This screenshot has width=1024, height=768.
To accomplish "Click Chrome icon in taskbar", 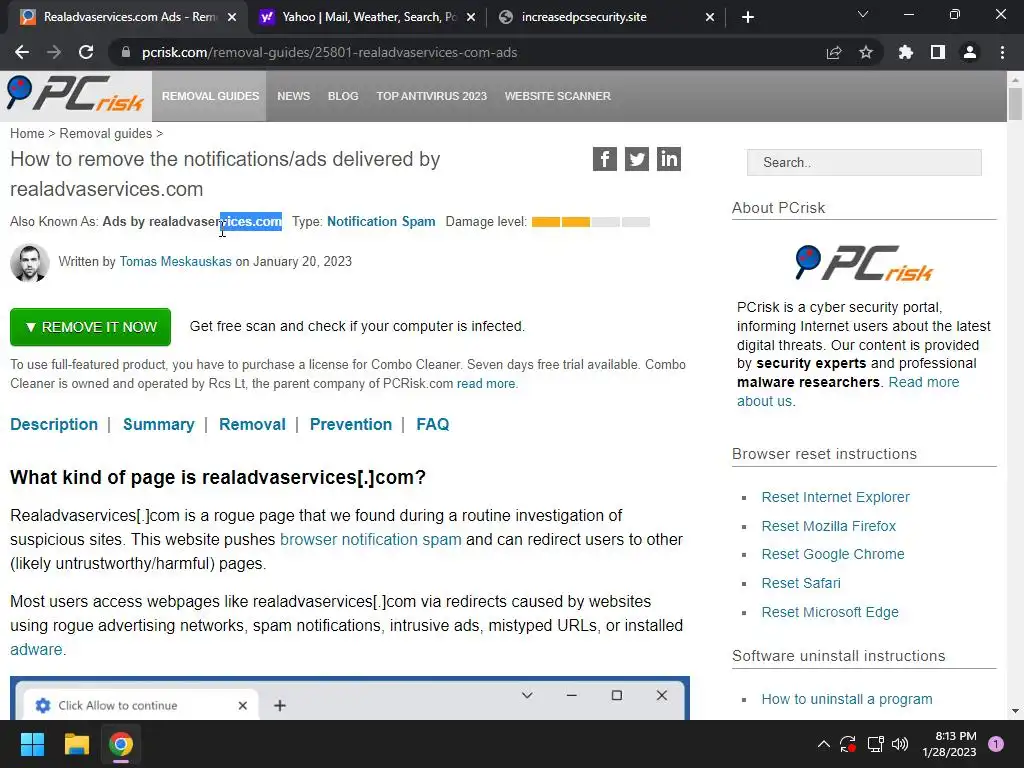I will pos(121,744).
